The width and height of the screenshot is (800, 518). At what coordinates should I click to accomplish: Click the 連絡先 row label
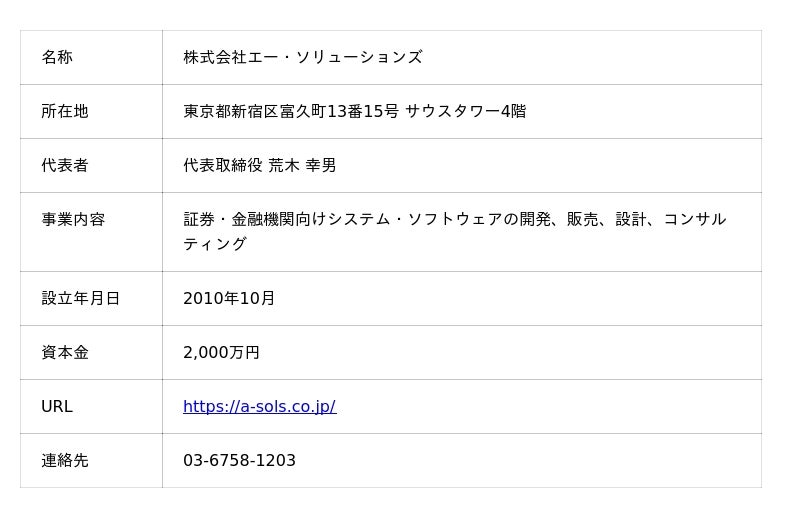click(65, 461)
